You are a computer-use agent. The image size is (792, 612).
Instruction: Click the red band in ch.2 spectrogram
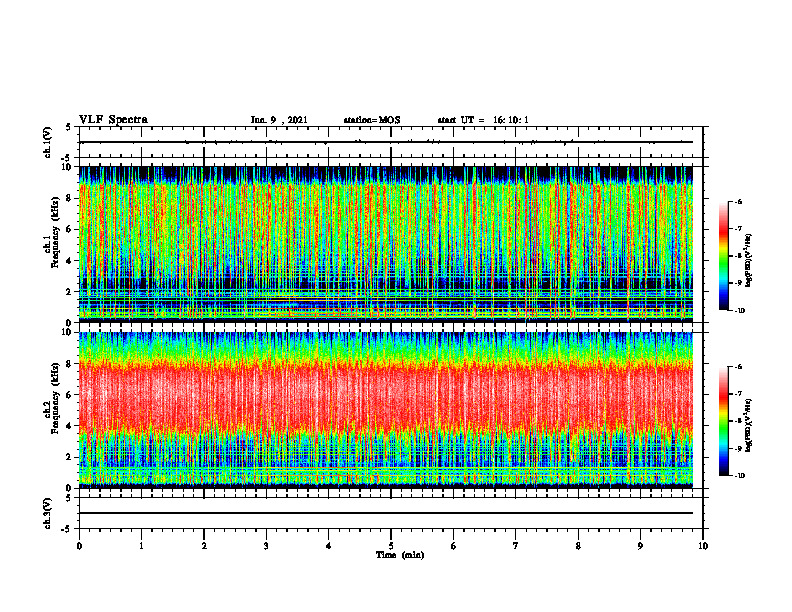[386, 397]
